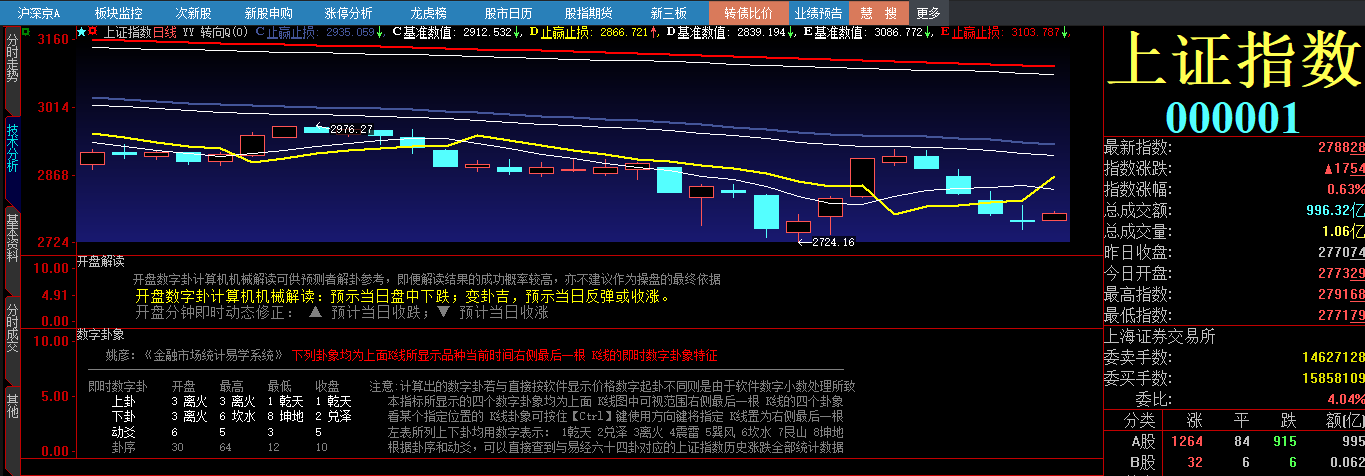Click the 指数涨幅 0.63% row
1365x476 pixels.
click(x=1234, y=189)
